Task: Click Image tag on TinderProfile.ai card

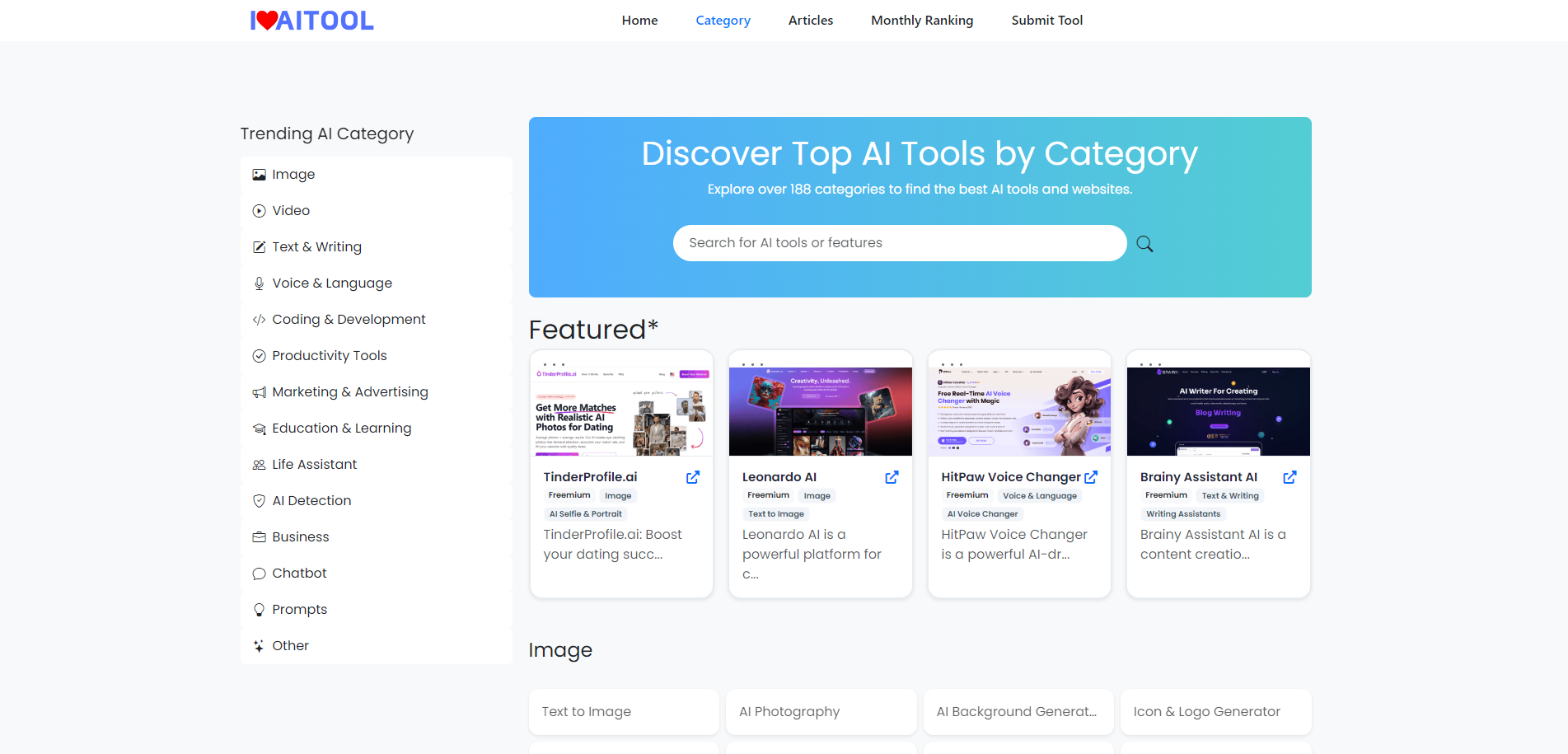Action: (x=618, y=496)
